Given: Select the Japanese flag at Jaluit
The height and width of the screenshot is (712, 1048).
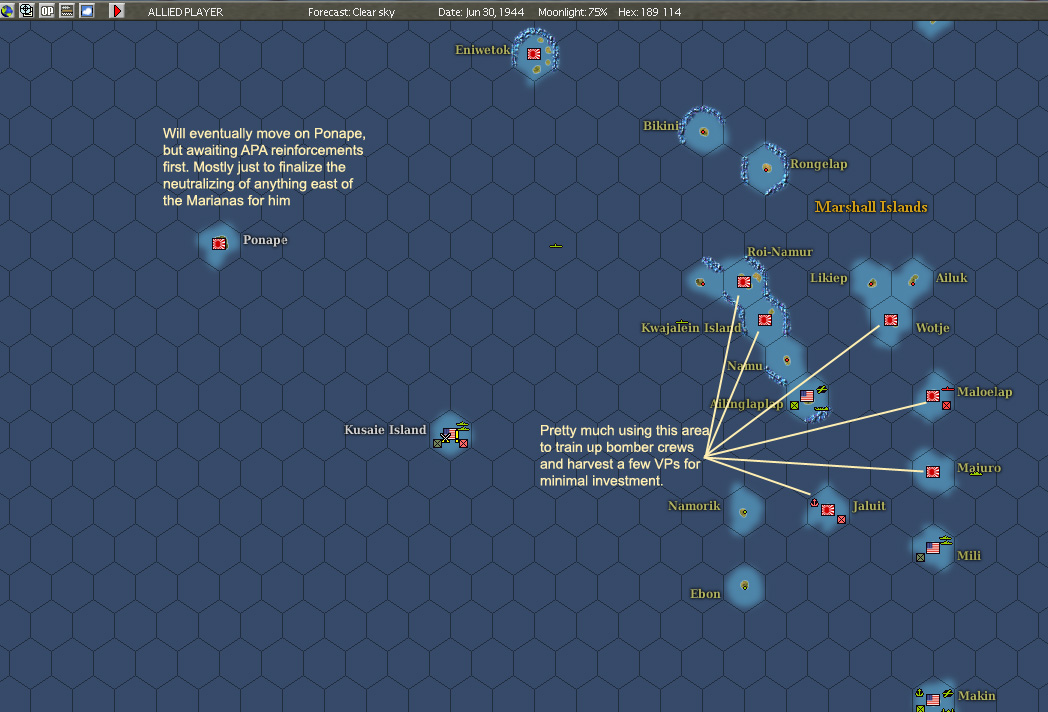Looking at the screenshot, I should [828, 510].
